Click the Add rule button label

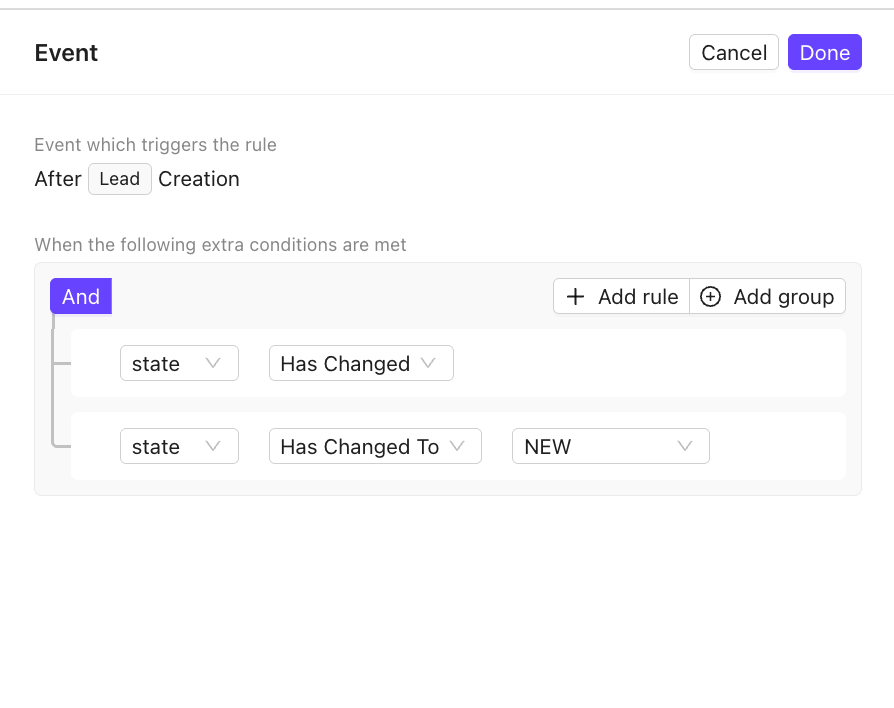(x=638, y=297)
